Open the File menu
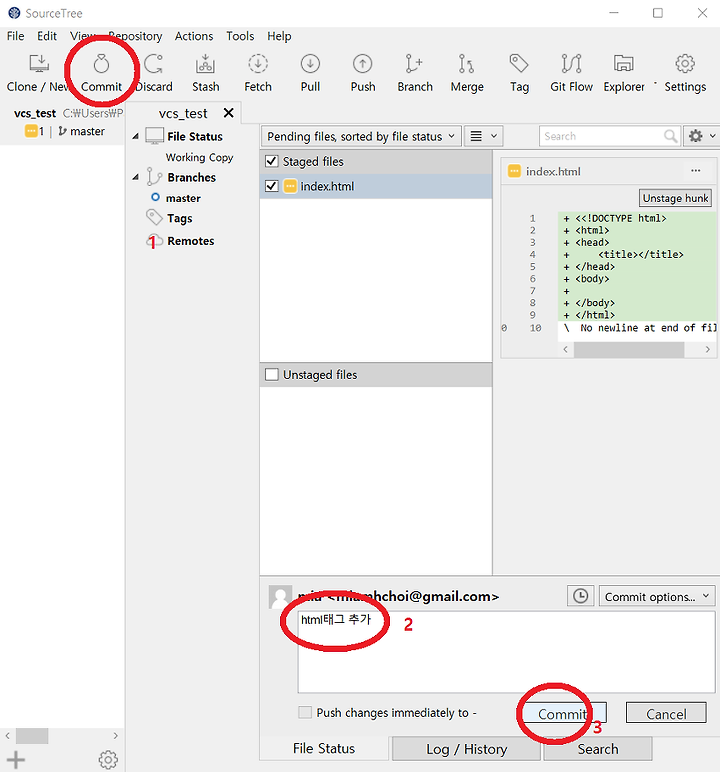This screenshot has height=772, width=720. [x=15, y=36]
